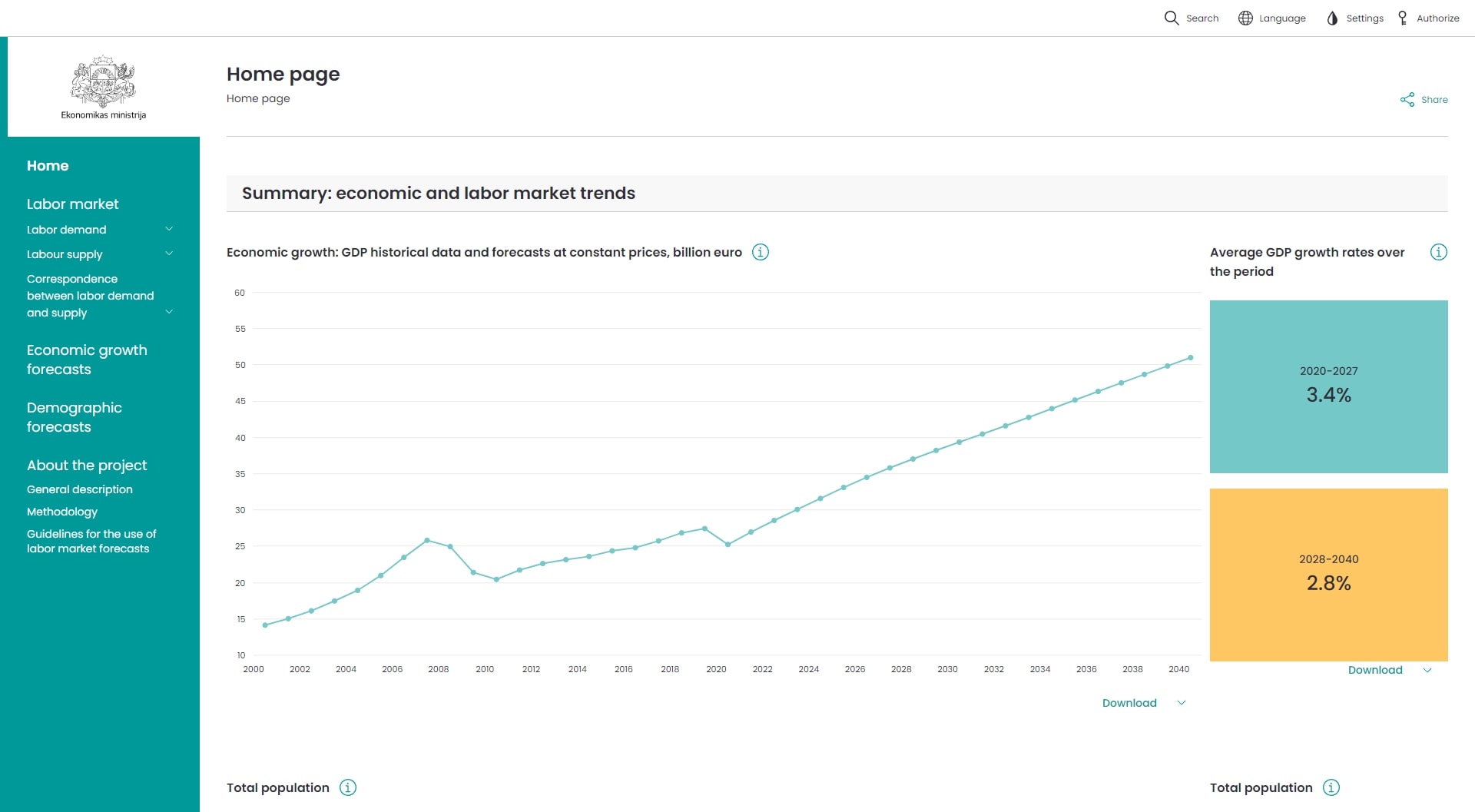The width and height of the screenshot is (1475, 812).
Task: Open Settings droplet icon
Action: coord(1332,18)
